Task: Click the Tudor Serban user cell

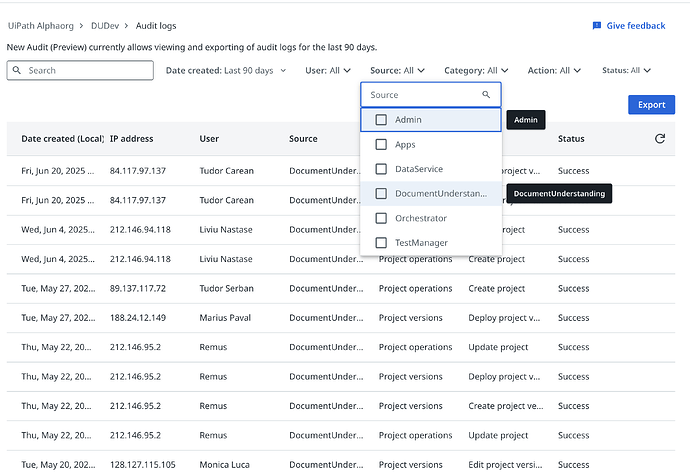Action: [x=226, y=288]
